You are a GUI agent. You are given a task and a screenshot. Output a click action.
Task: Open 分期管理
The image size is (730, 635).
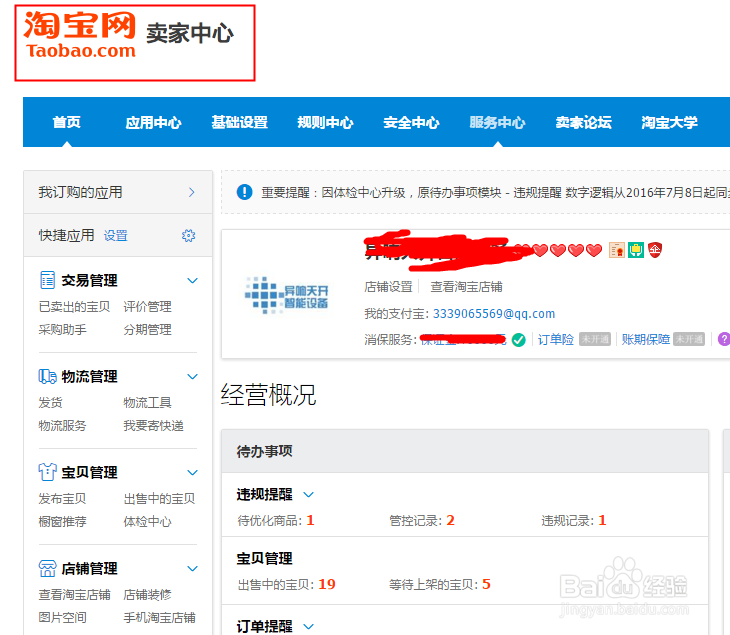[148, 330]
